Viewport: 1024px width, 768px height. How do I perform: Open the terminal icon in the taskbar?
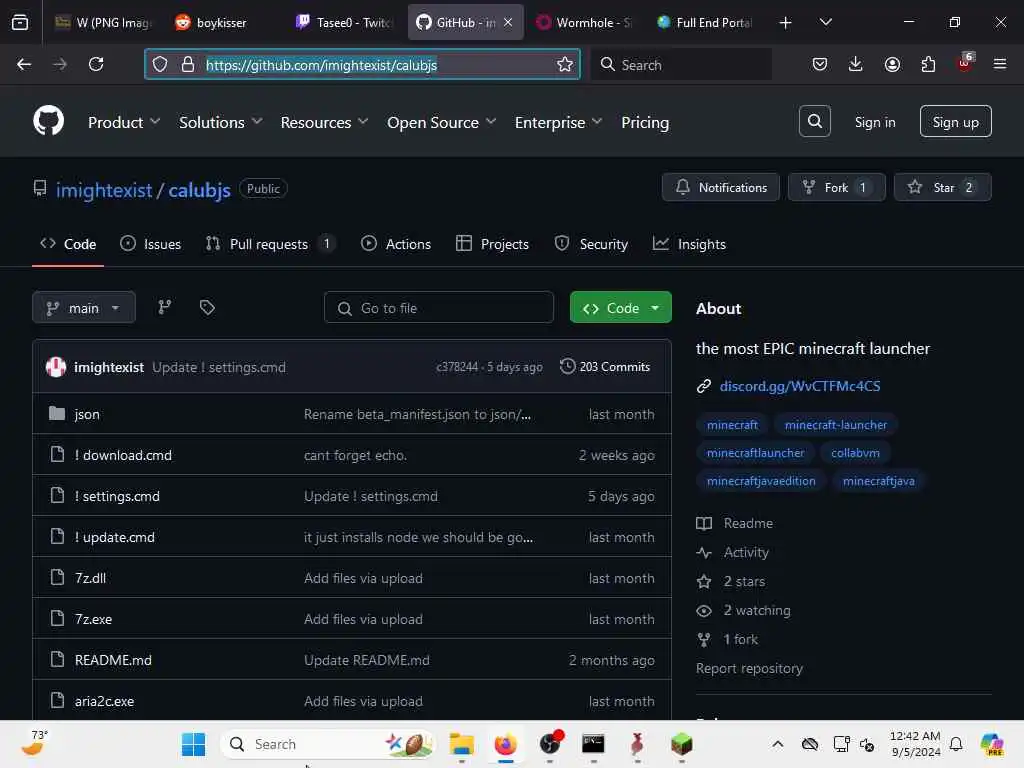point(593,744)
